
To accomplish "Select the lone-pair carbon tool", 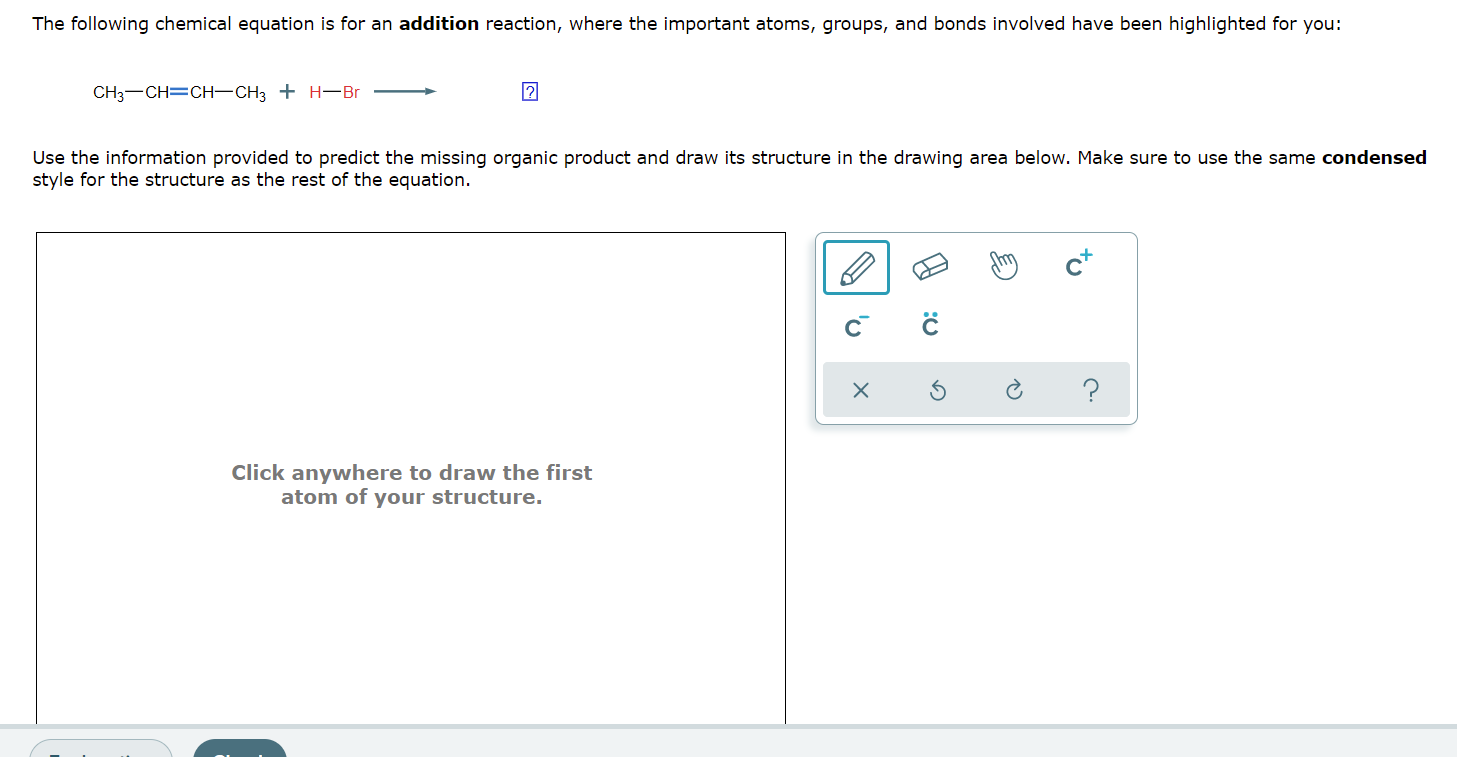I will [x=930, y=325].
